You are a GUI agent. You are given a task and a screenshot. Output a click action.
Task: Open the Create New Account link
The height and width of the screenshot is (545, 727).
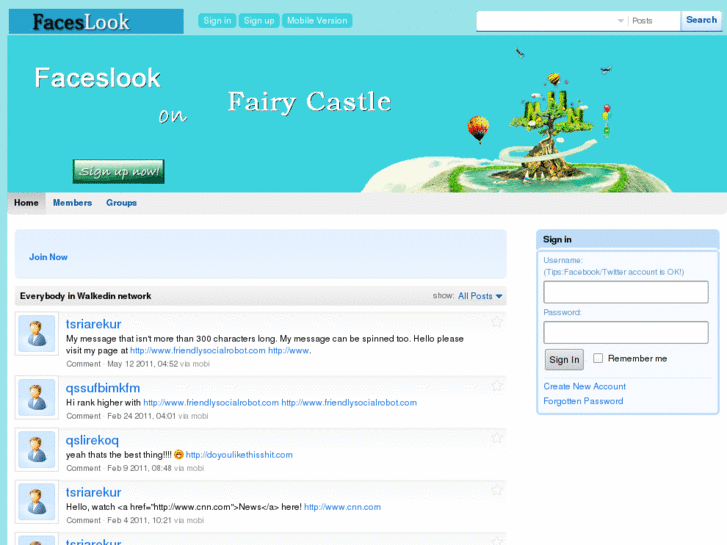pos(584,386)
